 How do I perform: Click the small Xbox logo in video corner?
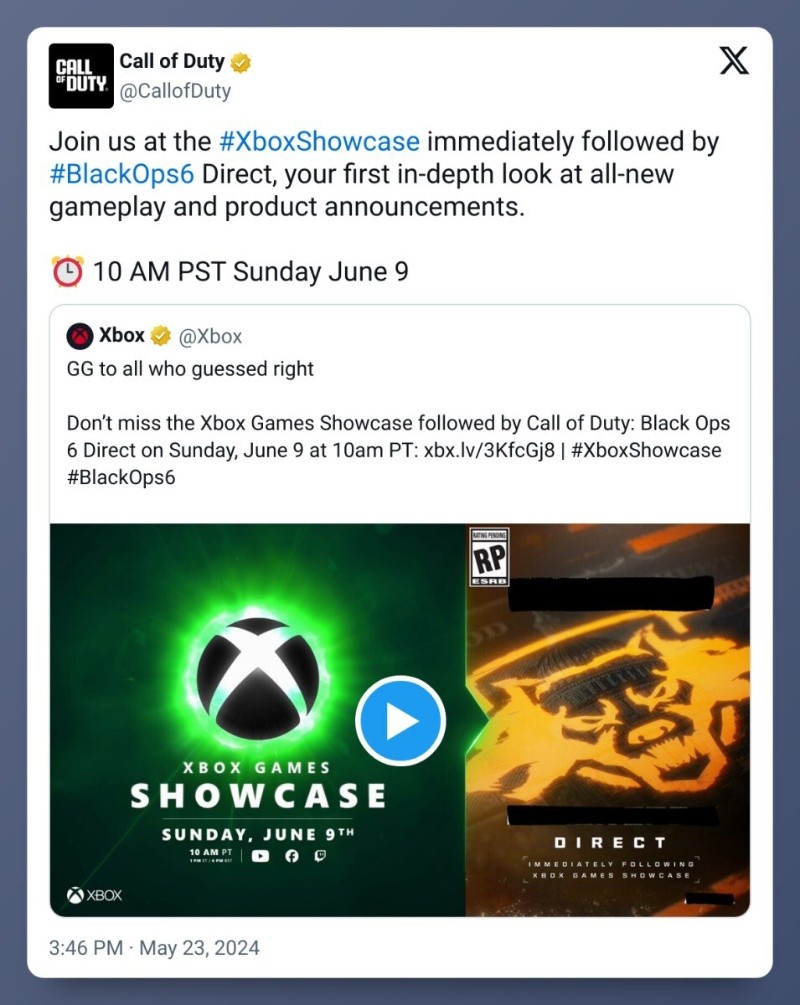pos(94,895)
